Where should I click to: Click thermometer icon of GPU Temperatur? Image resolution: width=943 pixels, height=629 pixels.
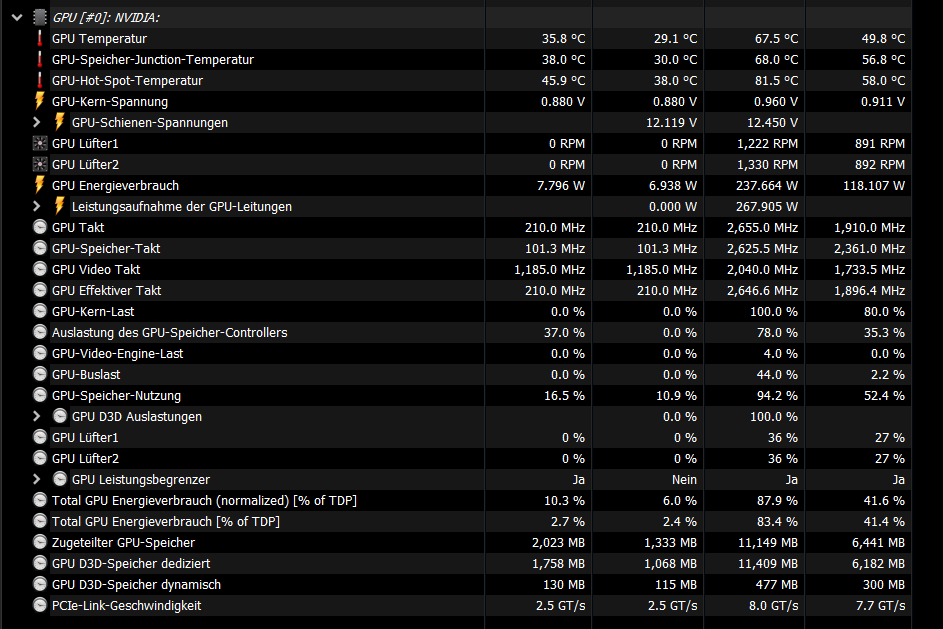point(40,38)
